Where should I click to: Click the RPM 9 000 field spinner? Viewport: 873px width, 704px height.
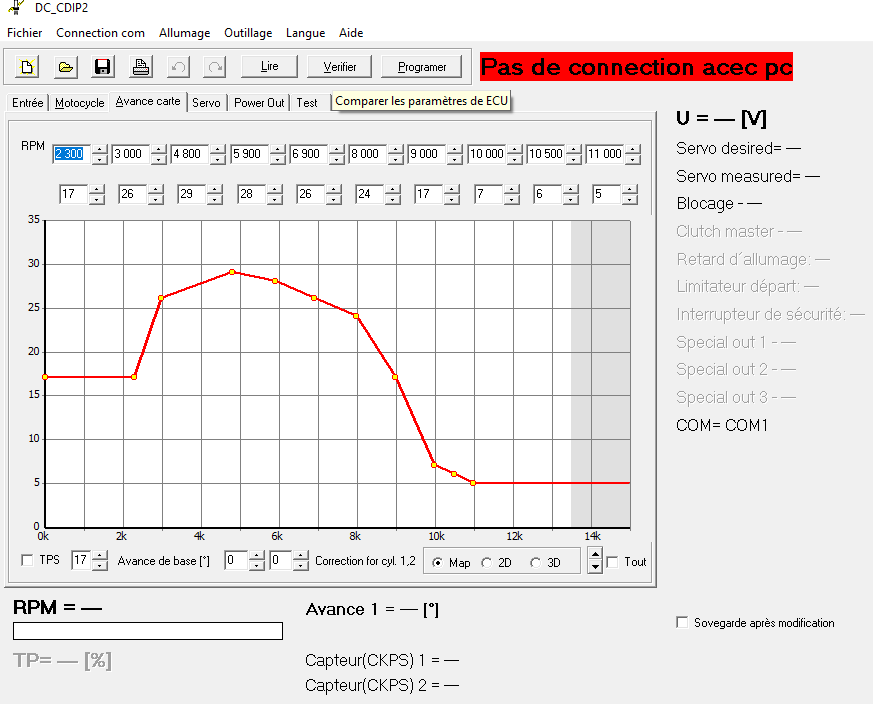click(454, 154)
